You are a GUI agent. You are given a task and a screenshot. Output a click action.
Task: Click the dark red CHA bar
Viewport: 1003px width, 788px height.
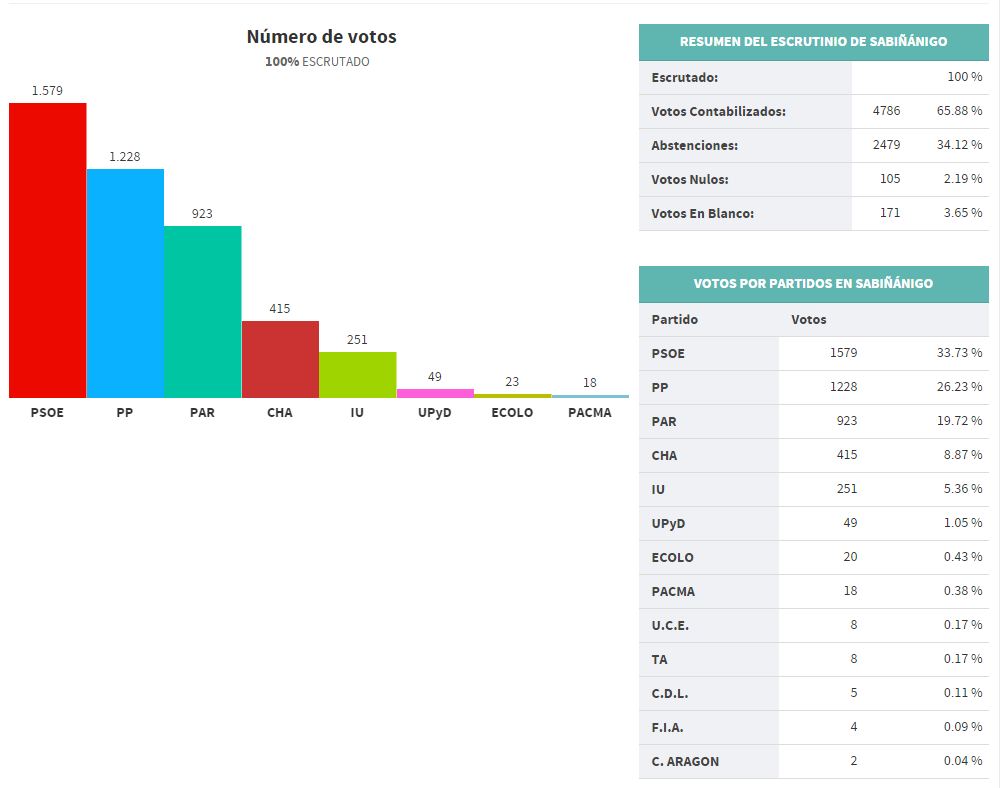(280, 359)
